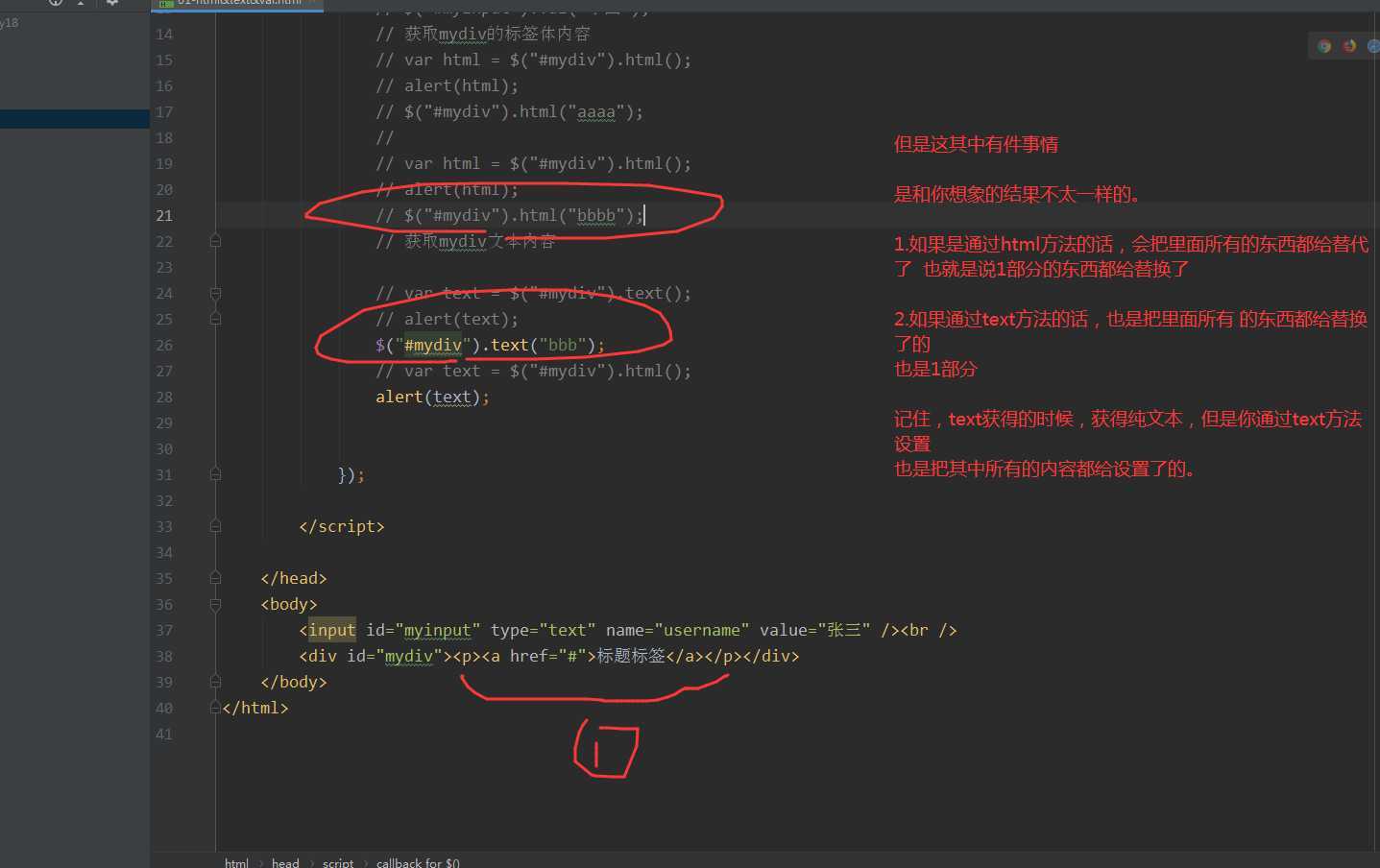1380x868 pixels.
Task: Open preview in Chrome browser icon
Action: (x=1324, y=46)
